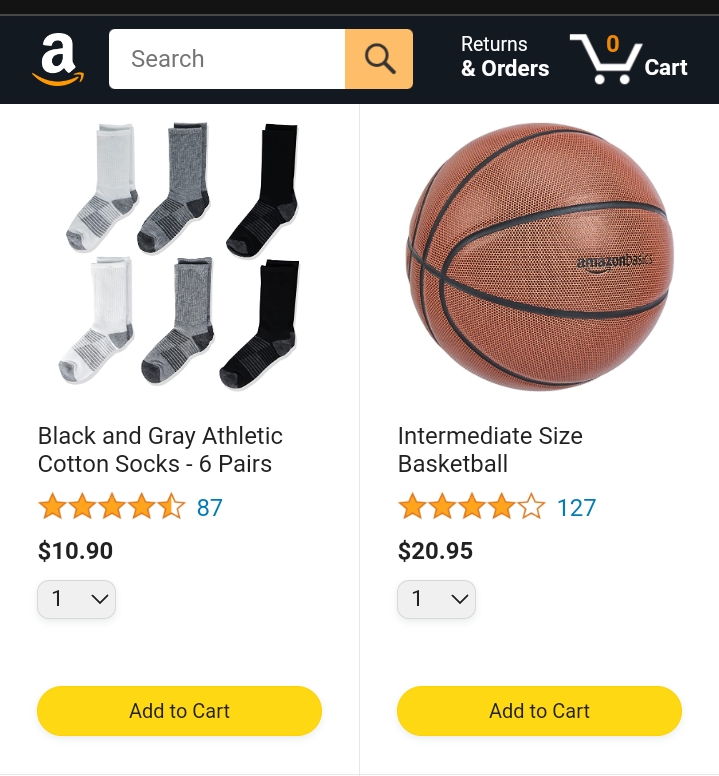Expand the basketball quantity dropdown
Image resolution: width=719 pixels, height=776 pixels.
pos(436,599)
